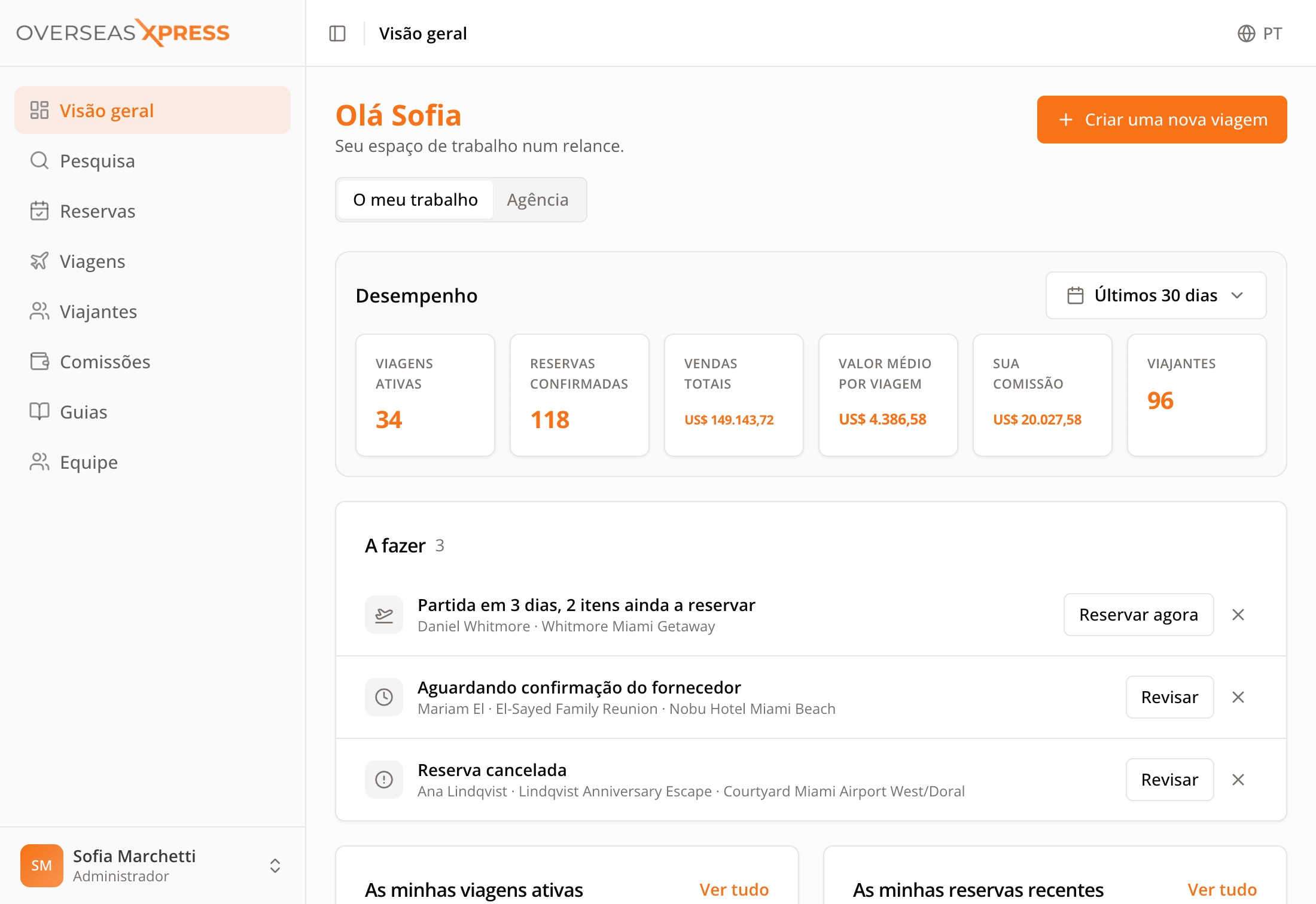
Task: Switch to the Agência tab
Action: click(x=538, y=200)
